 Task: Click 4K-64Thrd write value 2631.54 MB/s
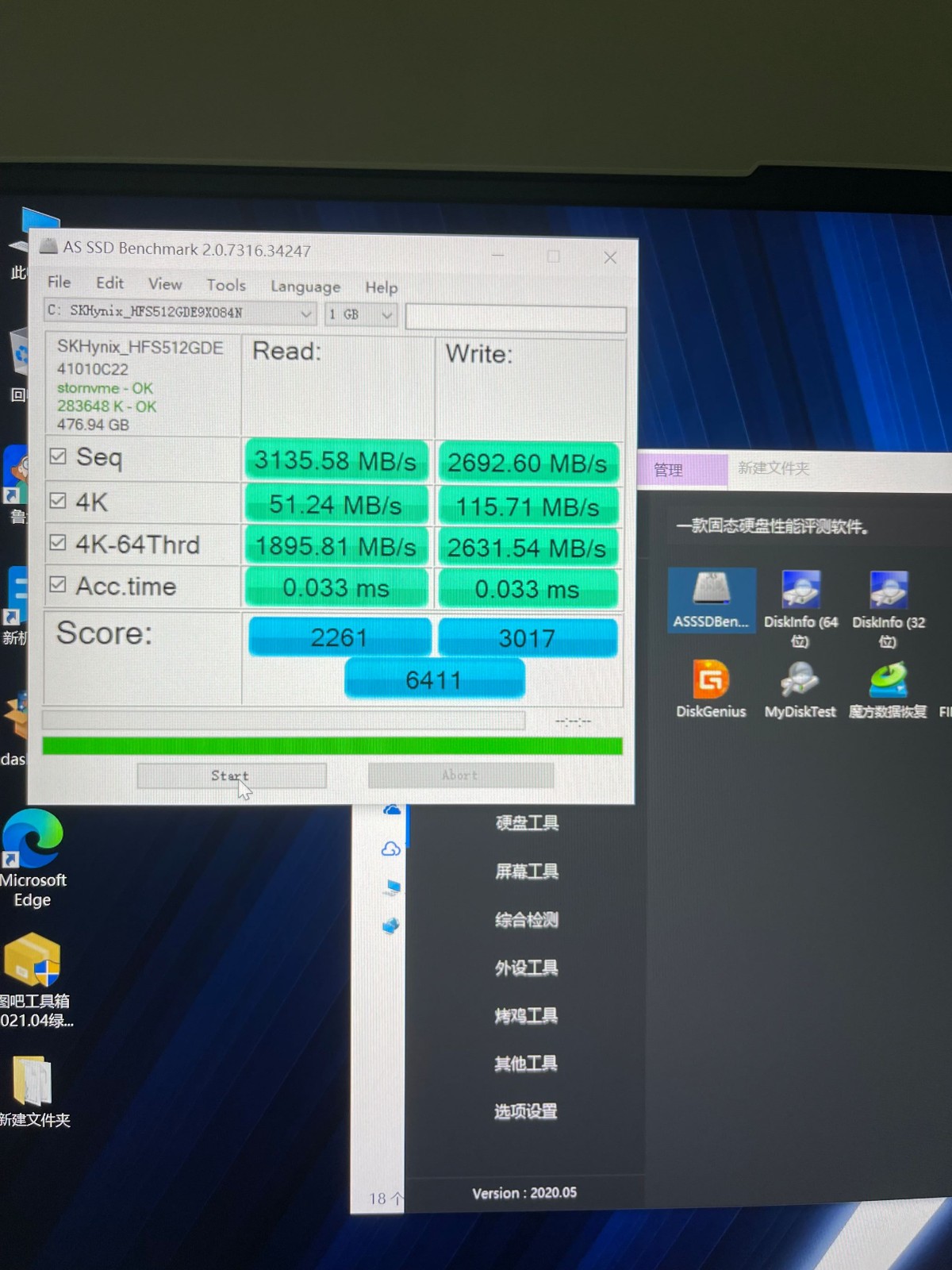(x=528, y=548)
